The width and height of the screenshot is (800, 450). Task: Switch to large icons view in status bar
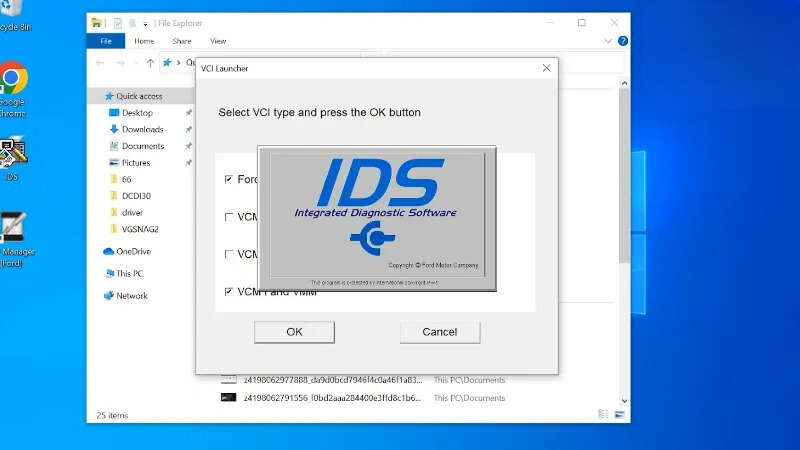pyautogui.click(x=619, y=414)
